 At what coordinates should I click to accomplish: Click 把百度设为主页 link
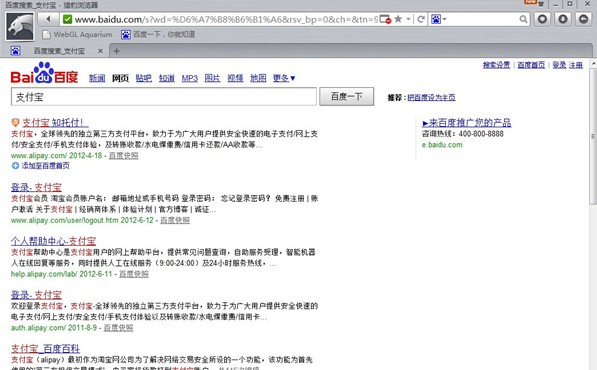431,97
